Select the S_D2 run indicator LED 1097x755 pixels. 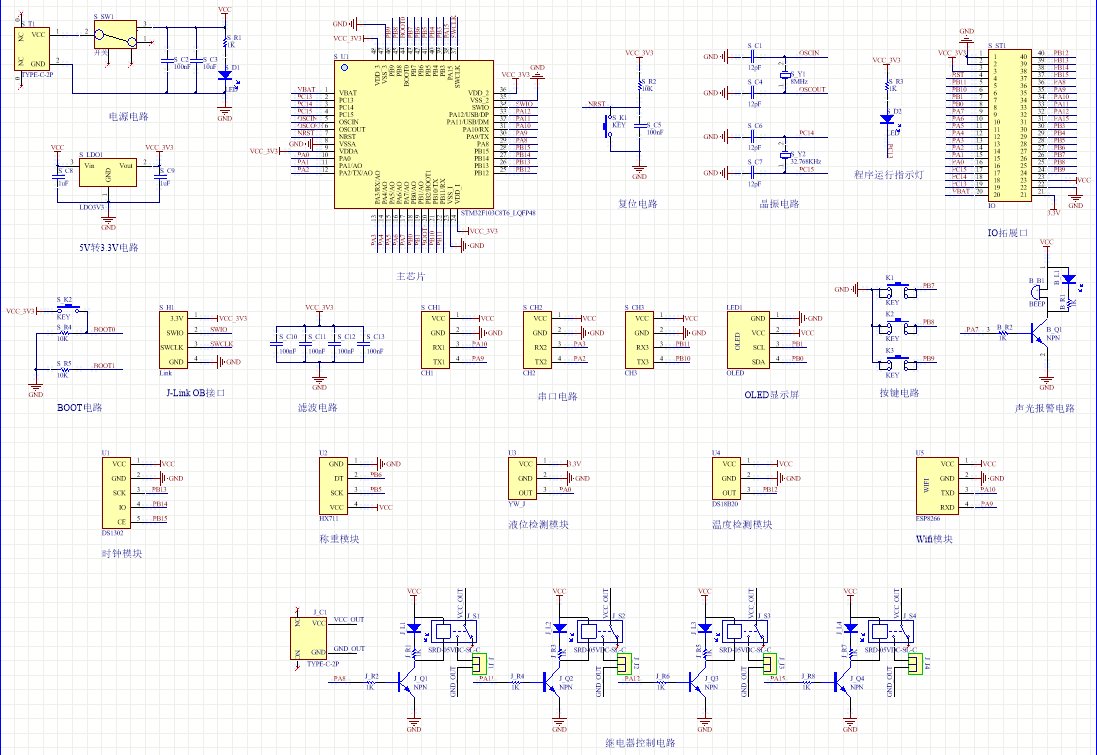(x=887, y=120)
